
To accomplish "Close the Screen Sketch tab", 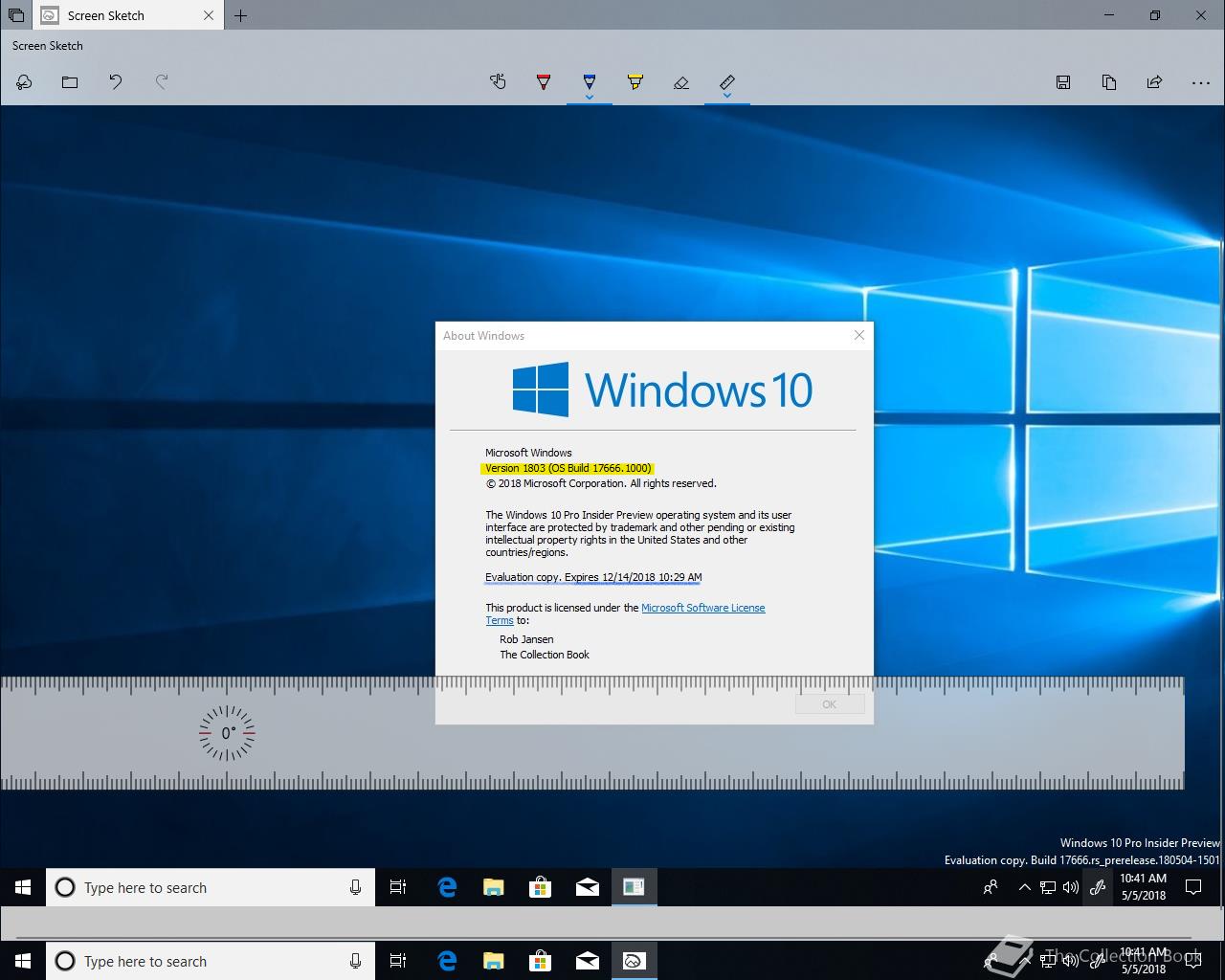I will point(210,15).
